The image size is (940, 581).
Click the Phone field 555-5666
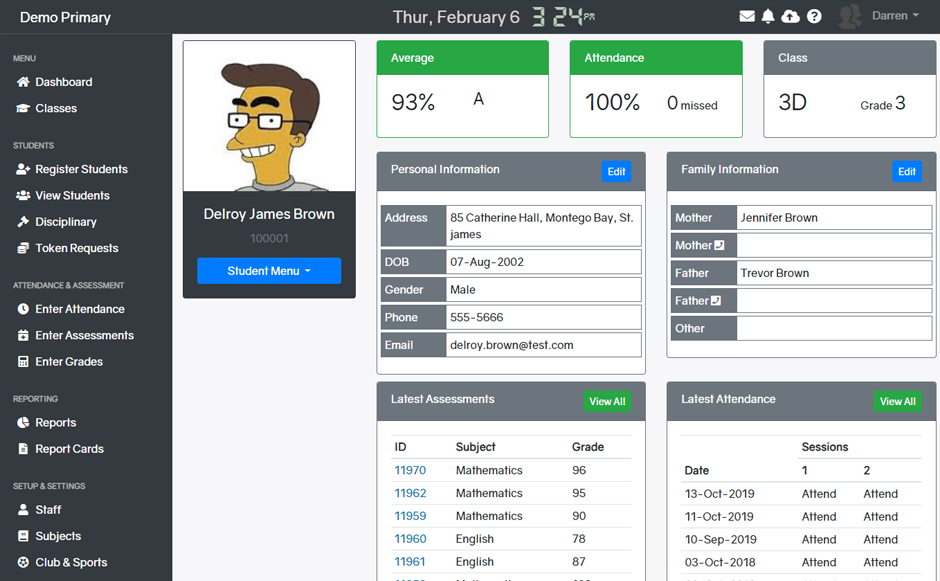point(543,317)
